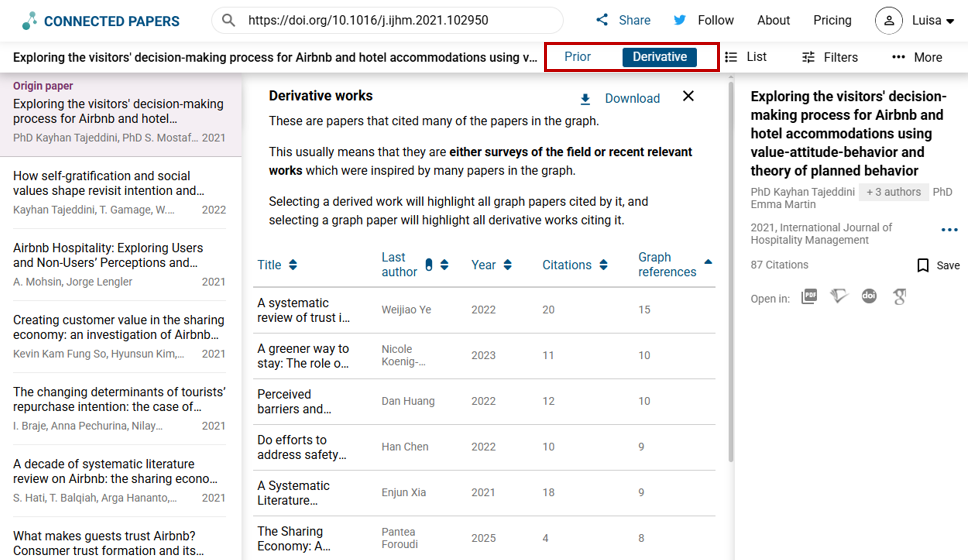Toggle first/last author column switch
The width and height of the screenshot is (970, 560).
(429, 265)
